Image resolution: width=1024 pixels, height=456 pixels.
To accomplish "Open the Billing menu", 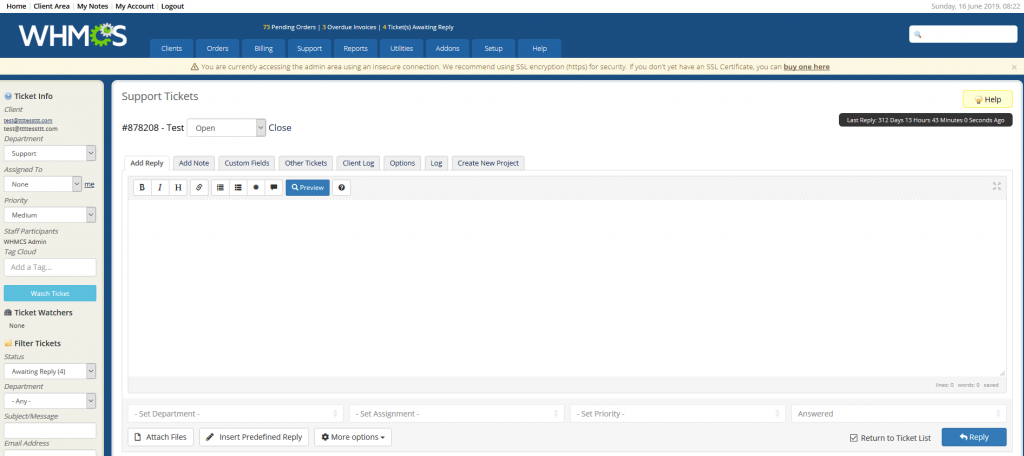I will [264, 48].
